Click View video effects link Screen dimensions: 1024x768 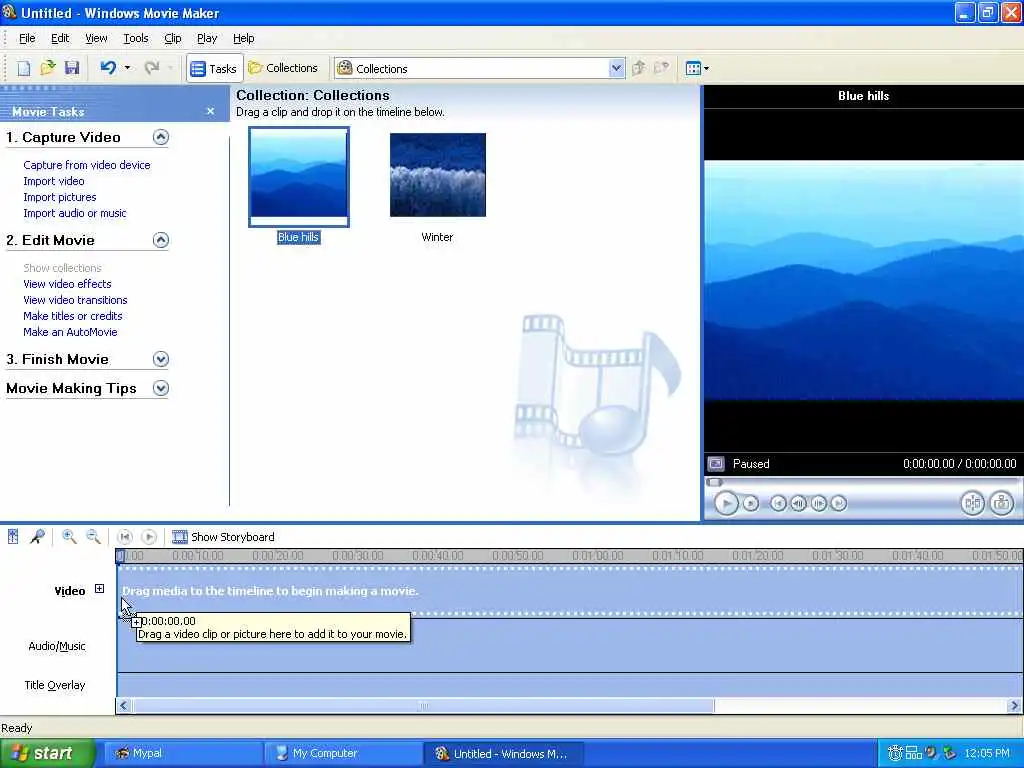point(67,284)
